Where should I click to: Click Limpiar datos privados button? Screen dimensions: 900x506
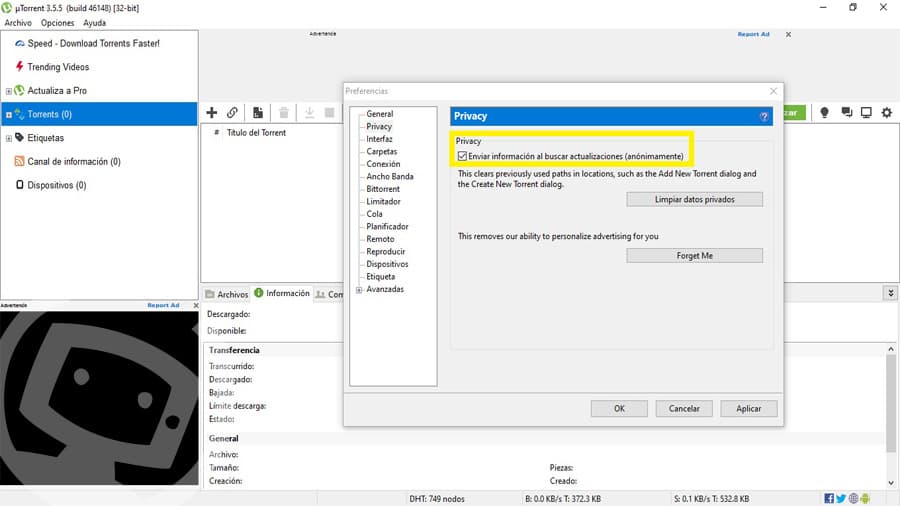(695, 200)
